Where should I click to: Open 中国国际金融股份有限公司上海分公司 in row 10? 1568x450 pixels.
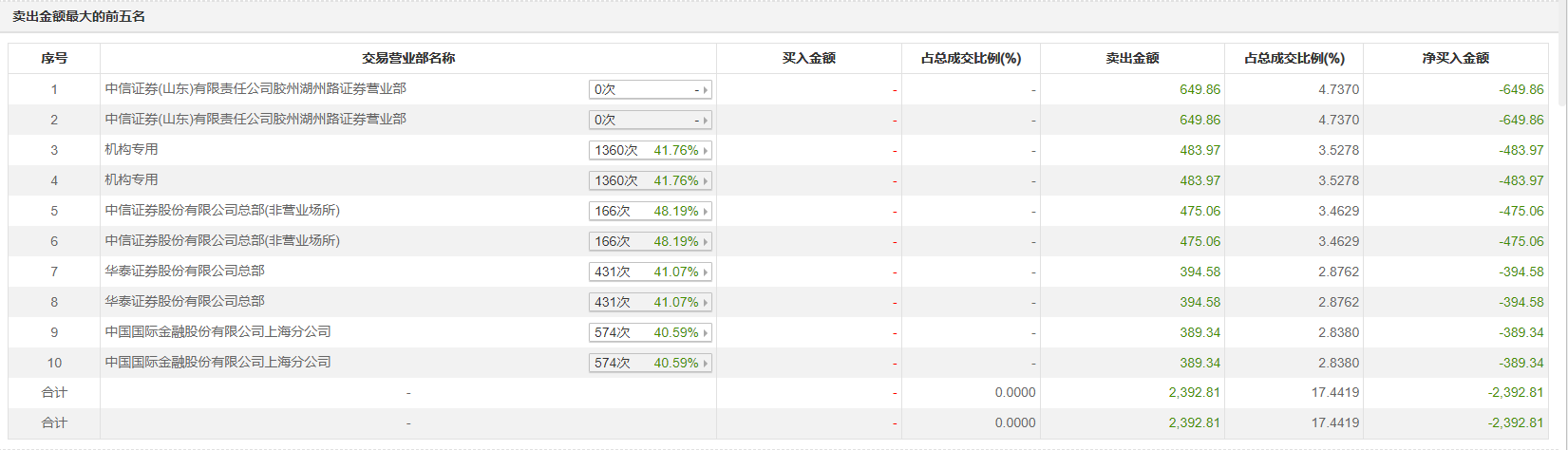(x=217, y=362)
